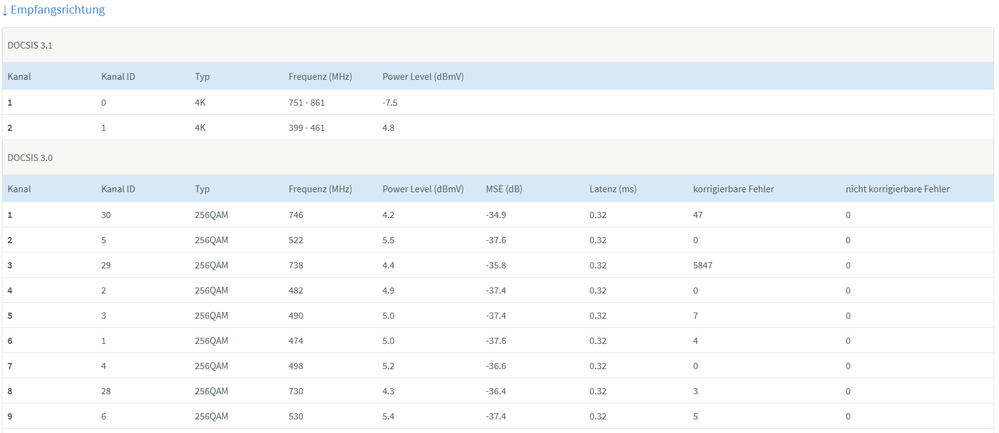Click the korrigierbare Fehler column header
The image size is (999, 433).
(x=733, y=189)
